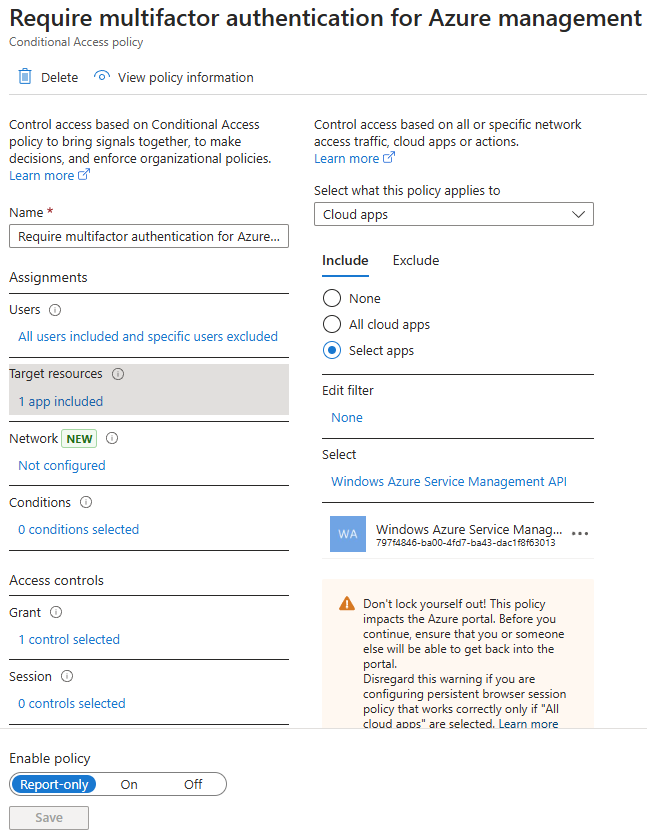Open Learn more link under network access description
This screenshot has height=835, width=647.
tap(347, 158)
